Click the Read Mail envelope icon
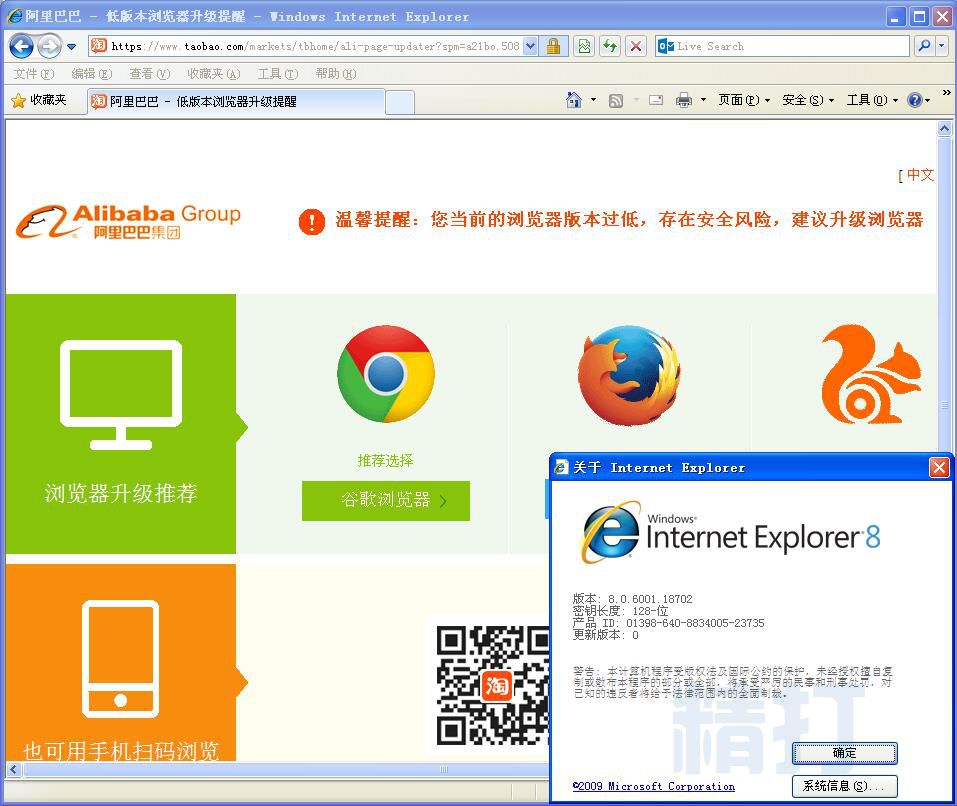The width and height of the screenshot is (957, 806). 656,100
